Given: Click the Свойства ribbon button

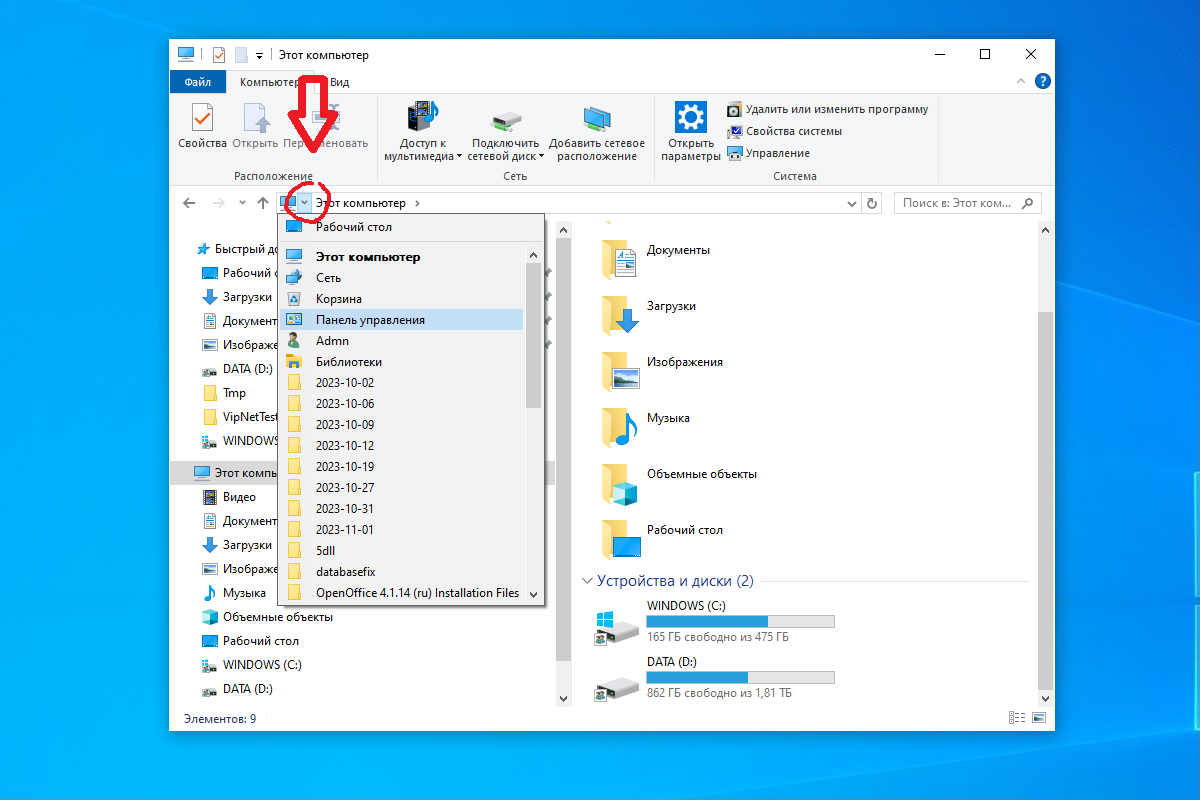Looking at the screenshot, I should tap(203, 126).
